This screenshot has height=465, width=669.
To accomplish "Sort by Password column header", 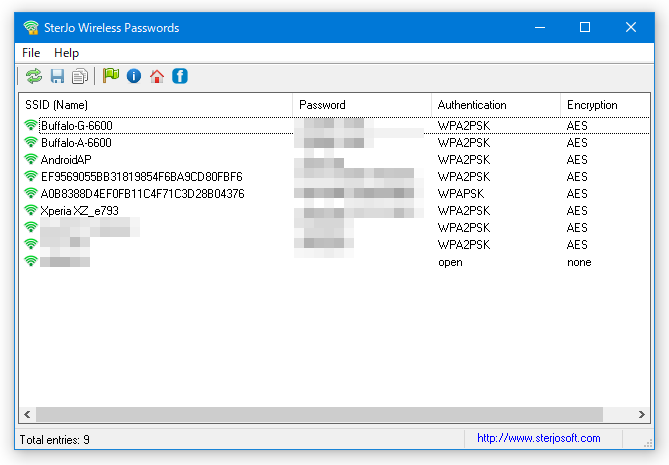I will pyautogui.click(x=362, y=105).
